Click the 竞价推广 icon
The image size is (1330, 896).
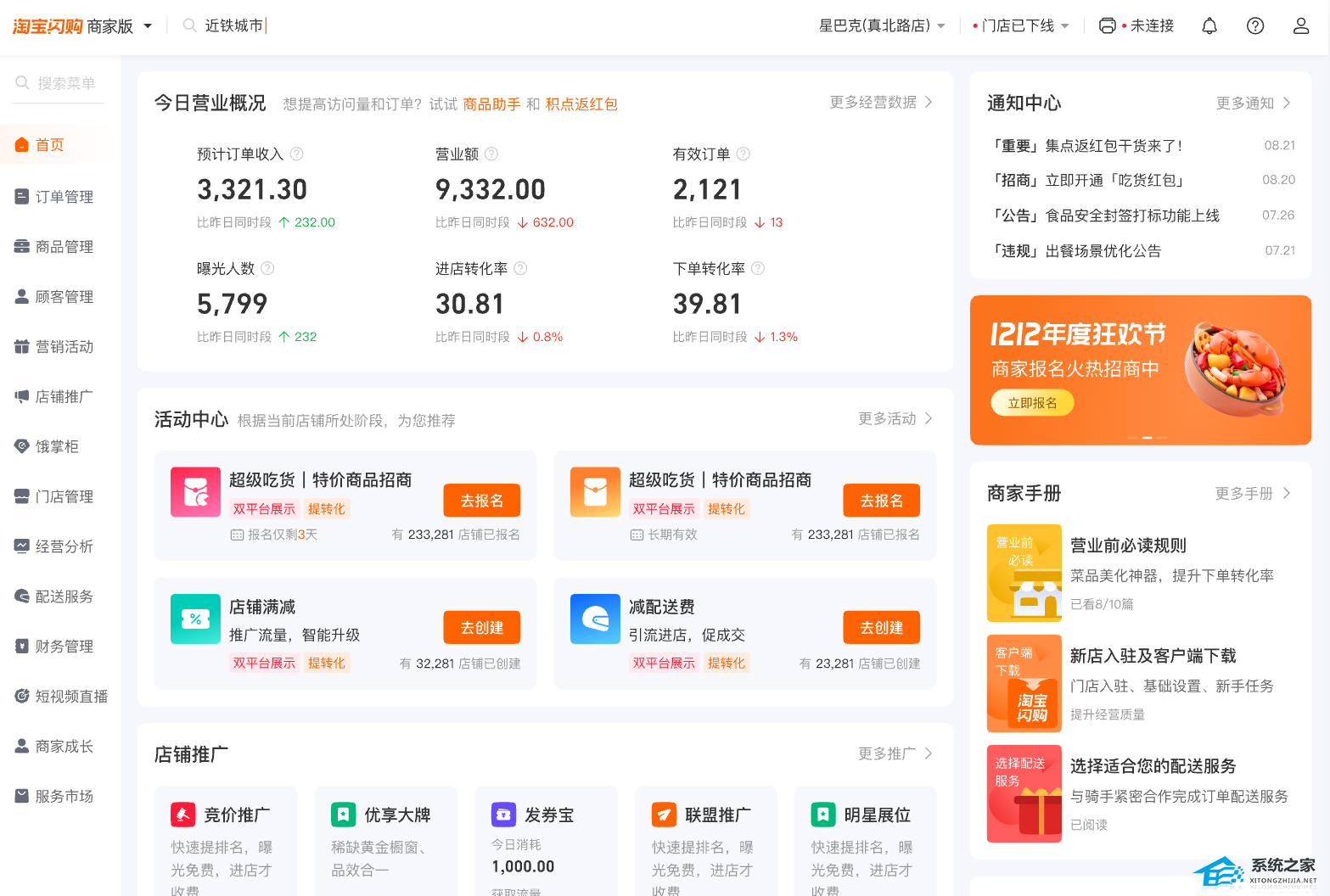tap(183, 815)
